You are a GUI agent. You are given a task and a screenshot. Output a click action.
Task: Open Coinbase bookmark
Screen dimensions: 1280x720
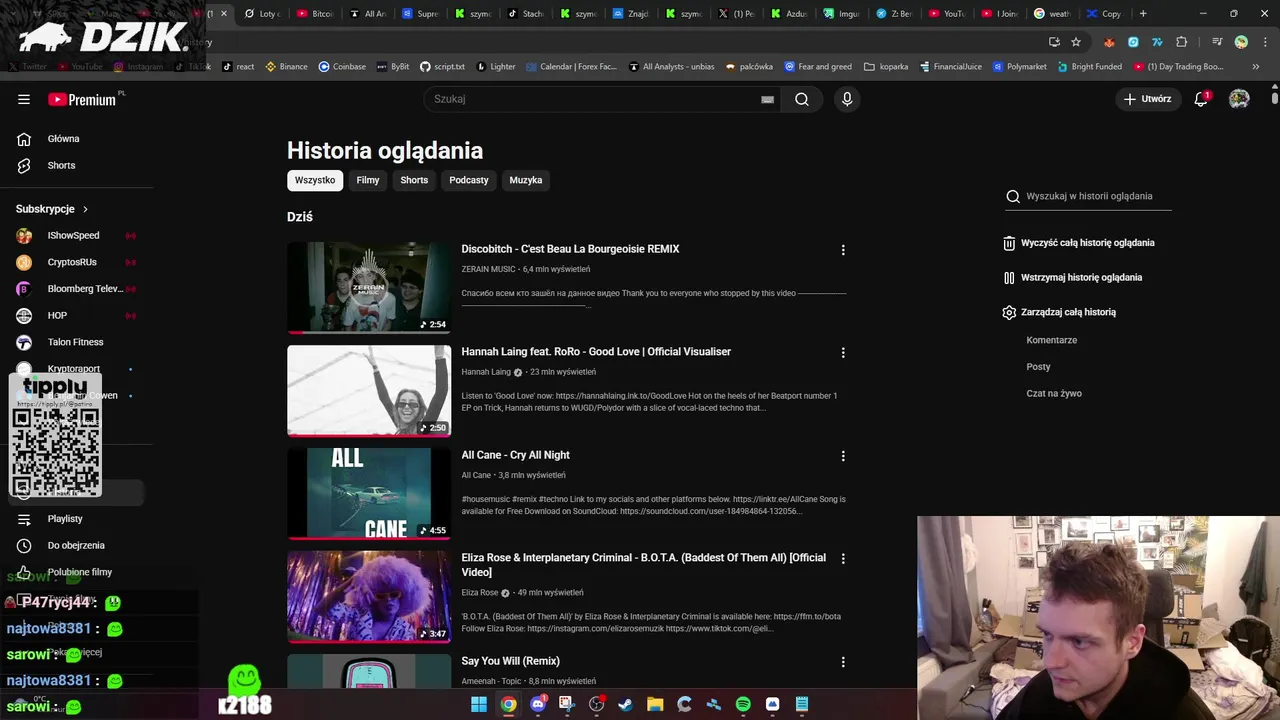click(x=341, y=66)
